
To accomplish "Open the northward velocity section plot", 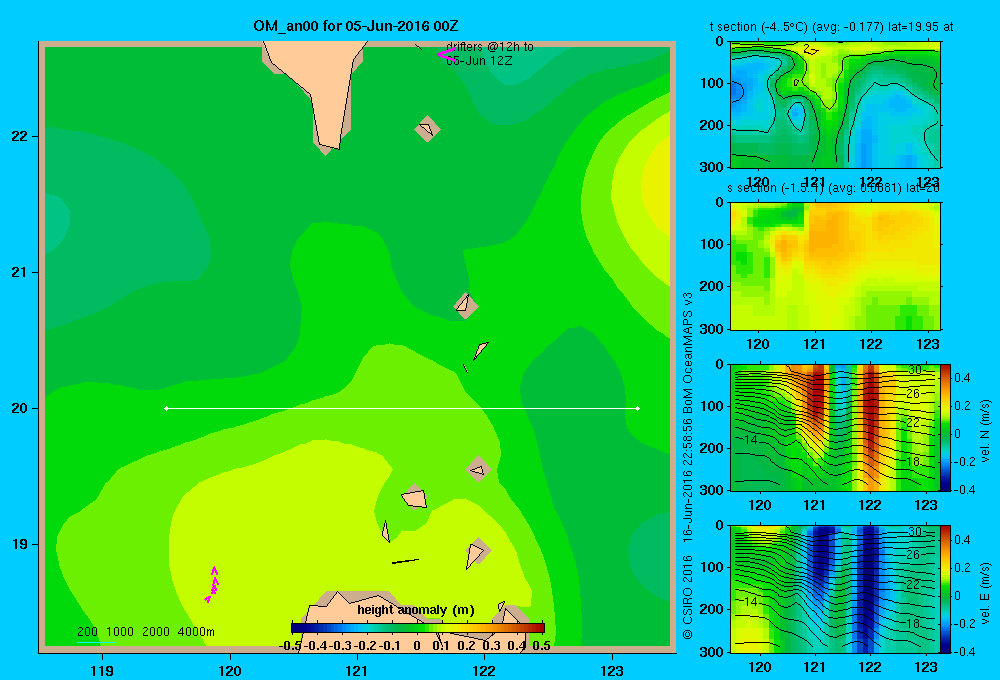I will [x=834, y=428].
